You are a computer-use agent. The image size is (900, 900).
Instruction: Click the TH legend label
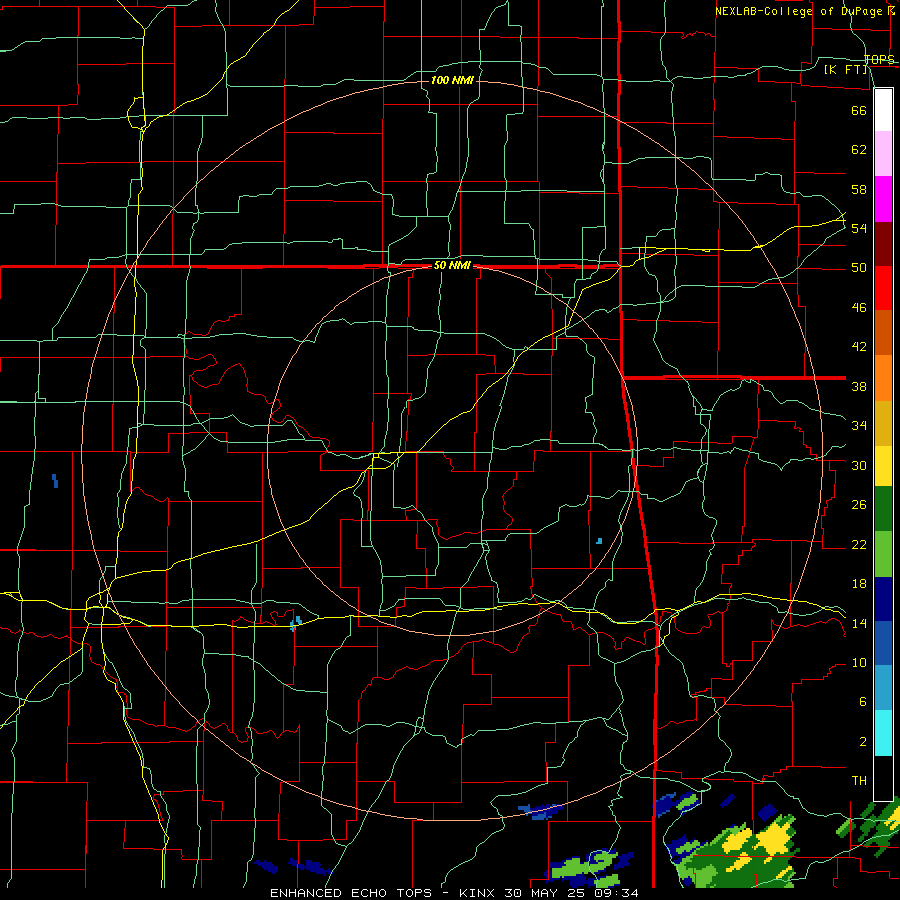click(x=859, y=781)
